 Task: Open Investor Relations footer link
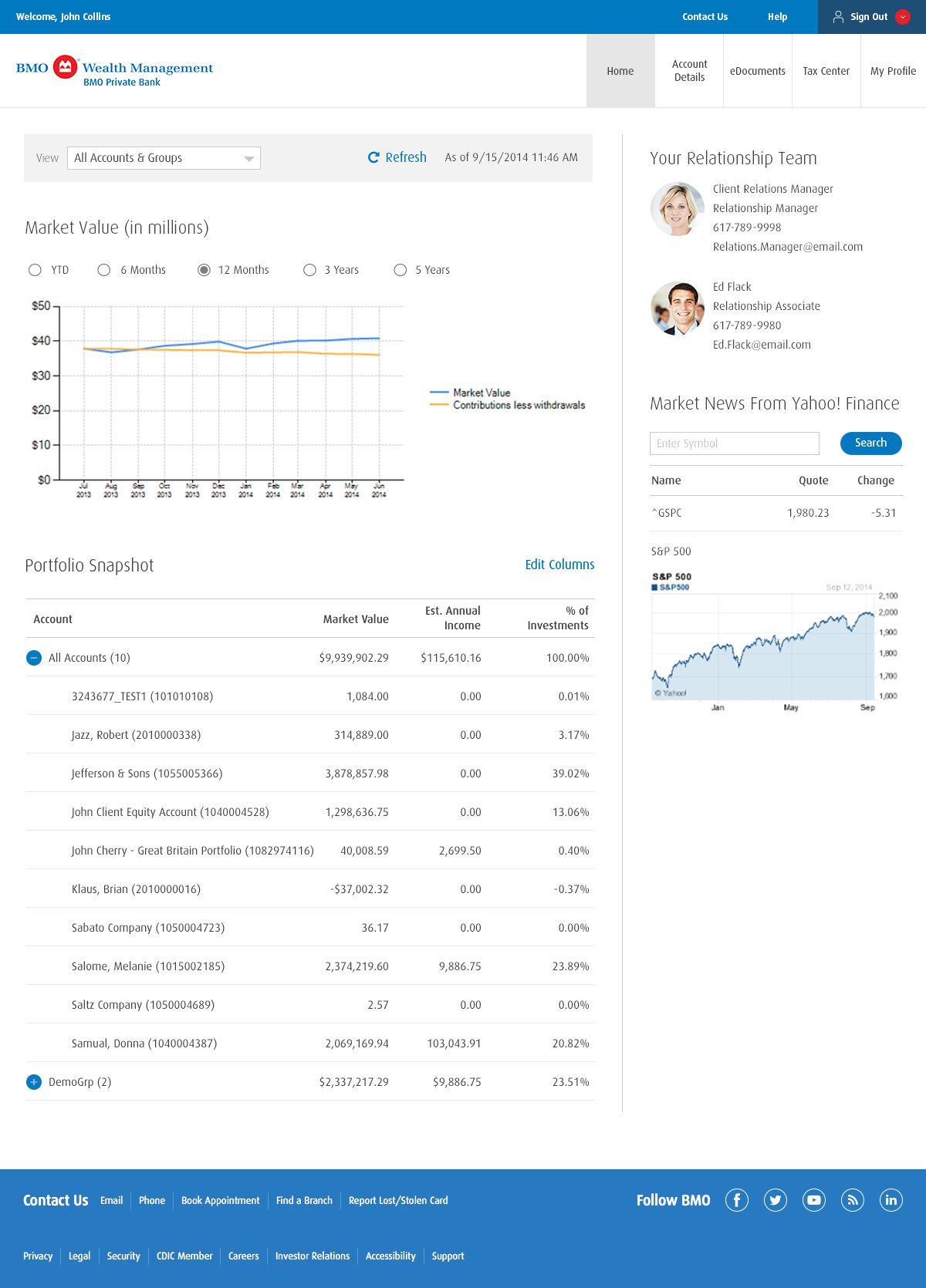(x=313, y=1256)
